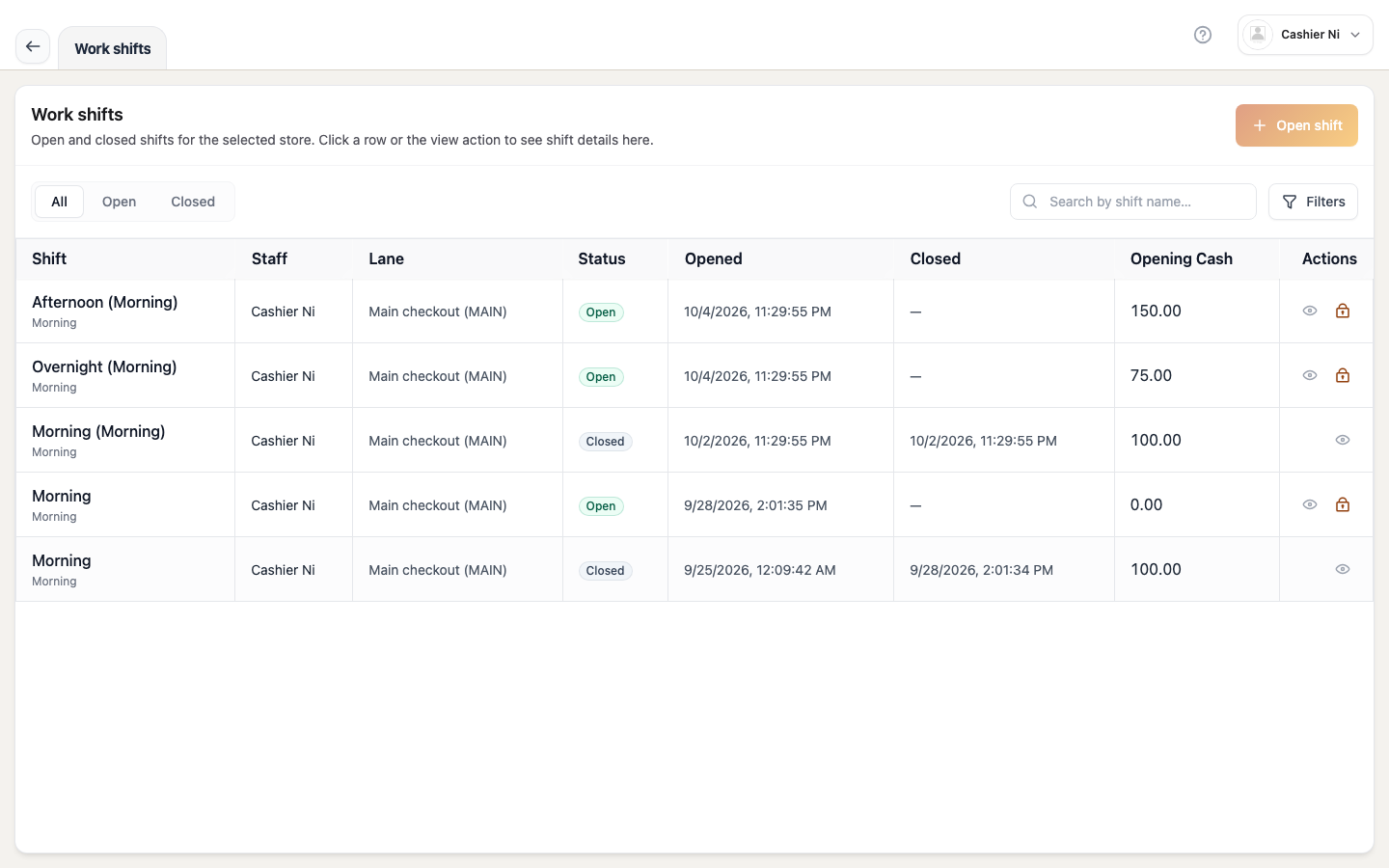Screen dimensions: 1389x868
Task: Show only Open shifts
Action: [x=119, y=202]
